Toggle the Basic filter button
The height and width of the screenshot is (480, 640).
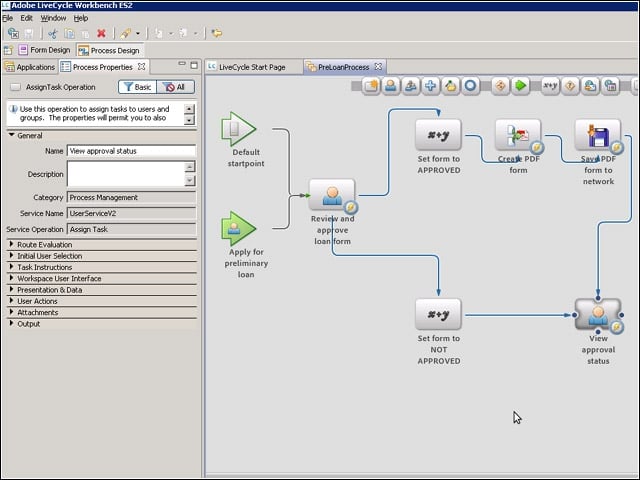click(137, 87)
